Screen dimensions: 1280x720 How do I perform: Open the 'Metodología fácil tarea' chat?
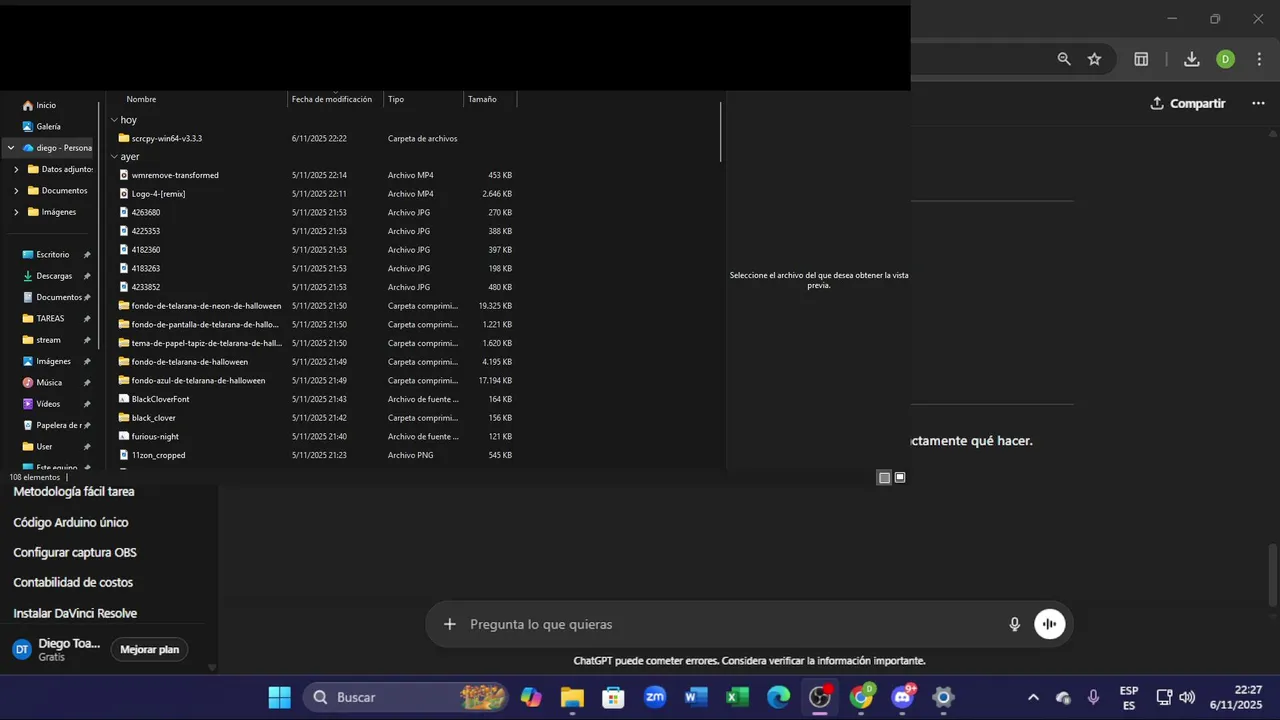(x=74, y=492)
